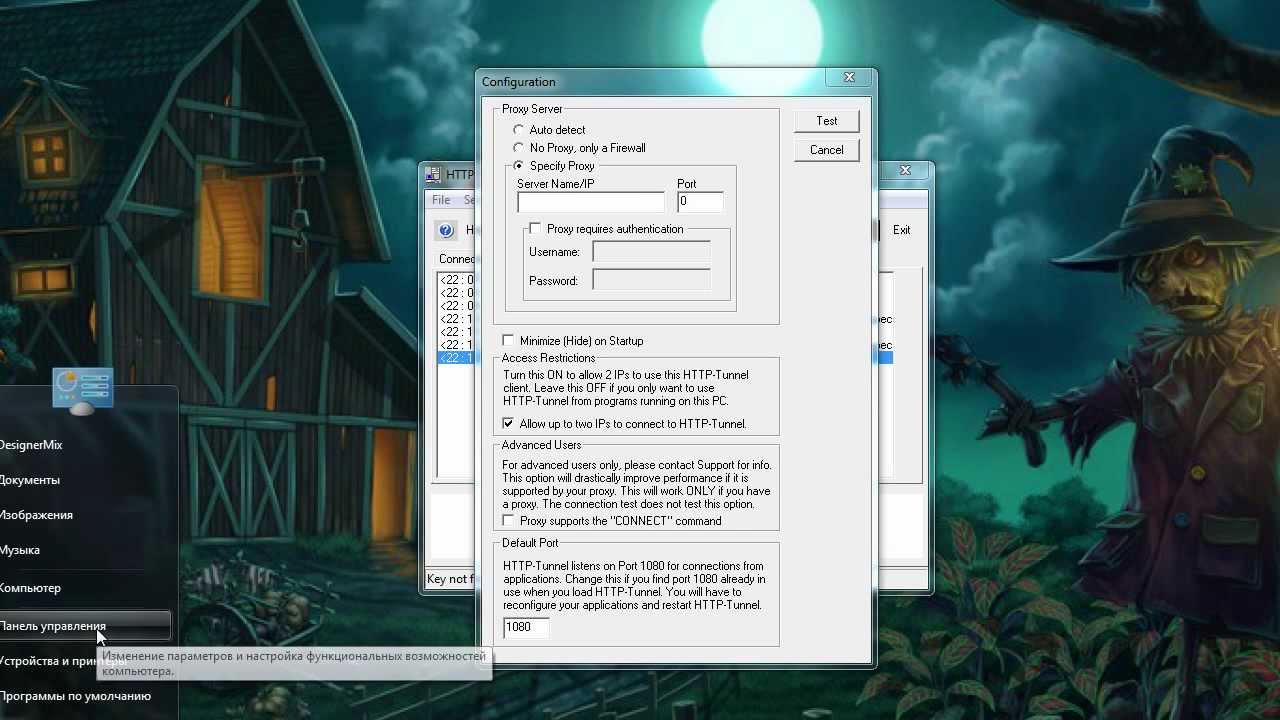Open DesignerMix user folder in Start menu
Viewport: 1280px width, 720px height.
(31, 445)
